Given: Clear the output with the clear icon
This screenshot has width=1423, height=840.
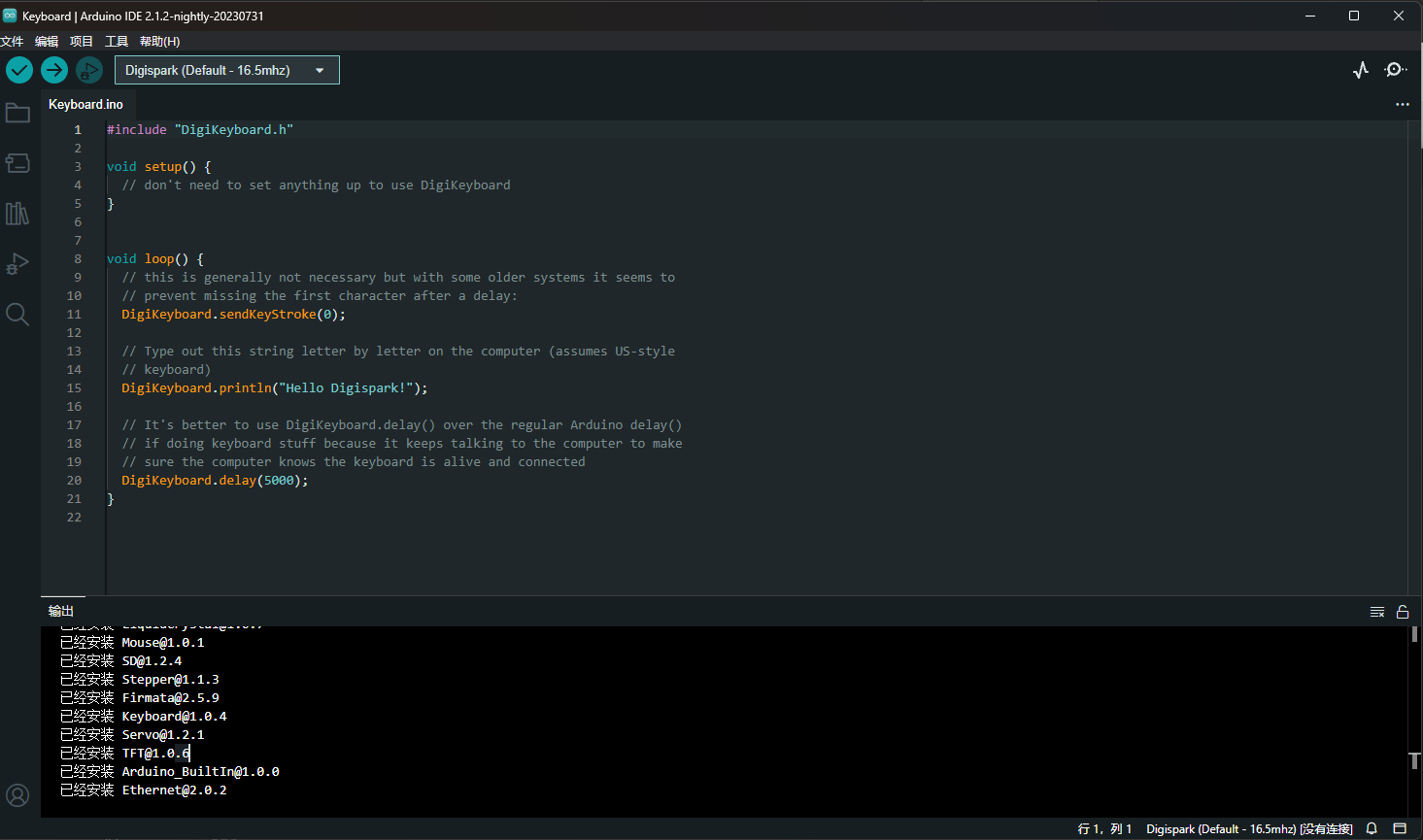Looking at the screenshot, I should (x=1377, y=612).
